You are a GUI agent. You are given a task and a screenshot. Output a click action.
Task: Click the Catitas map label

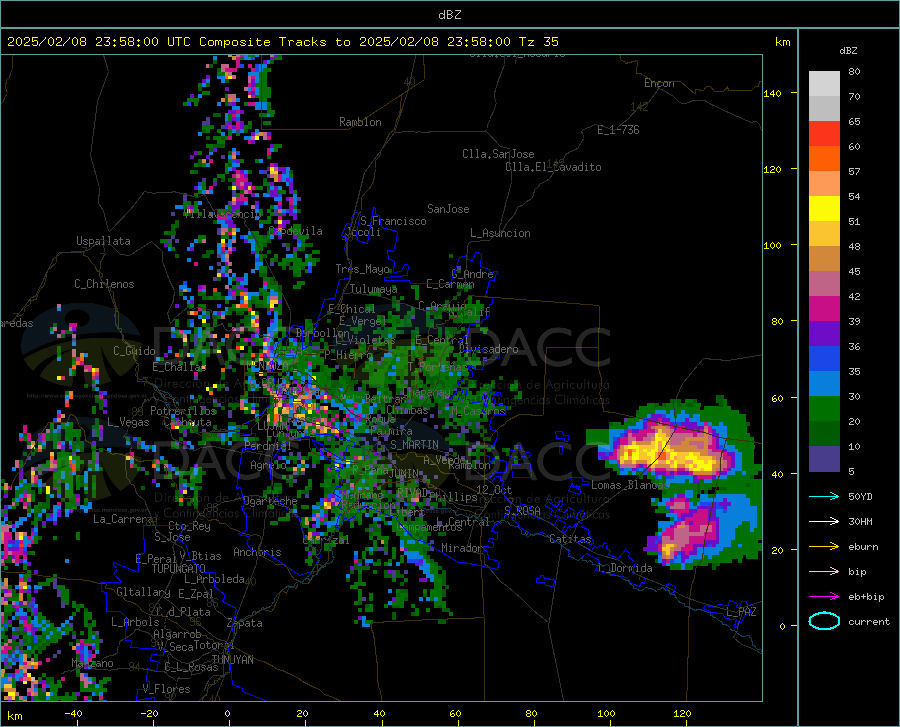570,539
